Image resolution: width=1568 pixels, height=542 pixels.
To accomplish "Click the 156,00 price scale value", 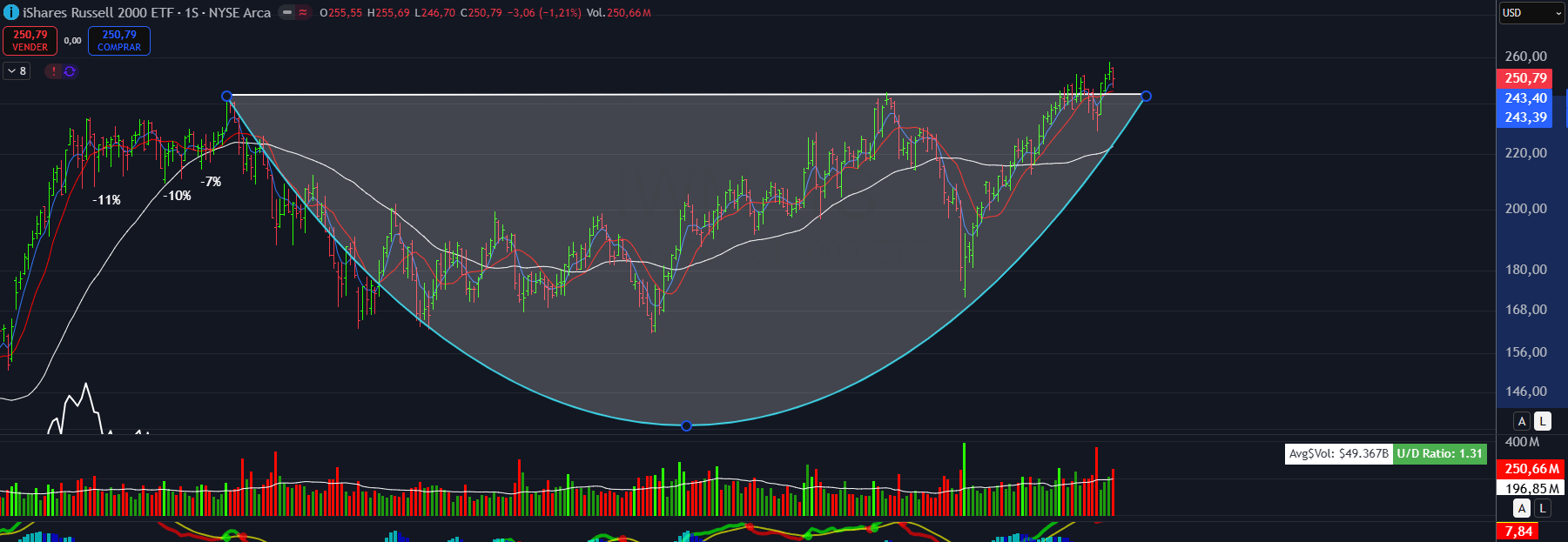I will coord(1525,352).
